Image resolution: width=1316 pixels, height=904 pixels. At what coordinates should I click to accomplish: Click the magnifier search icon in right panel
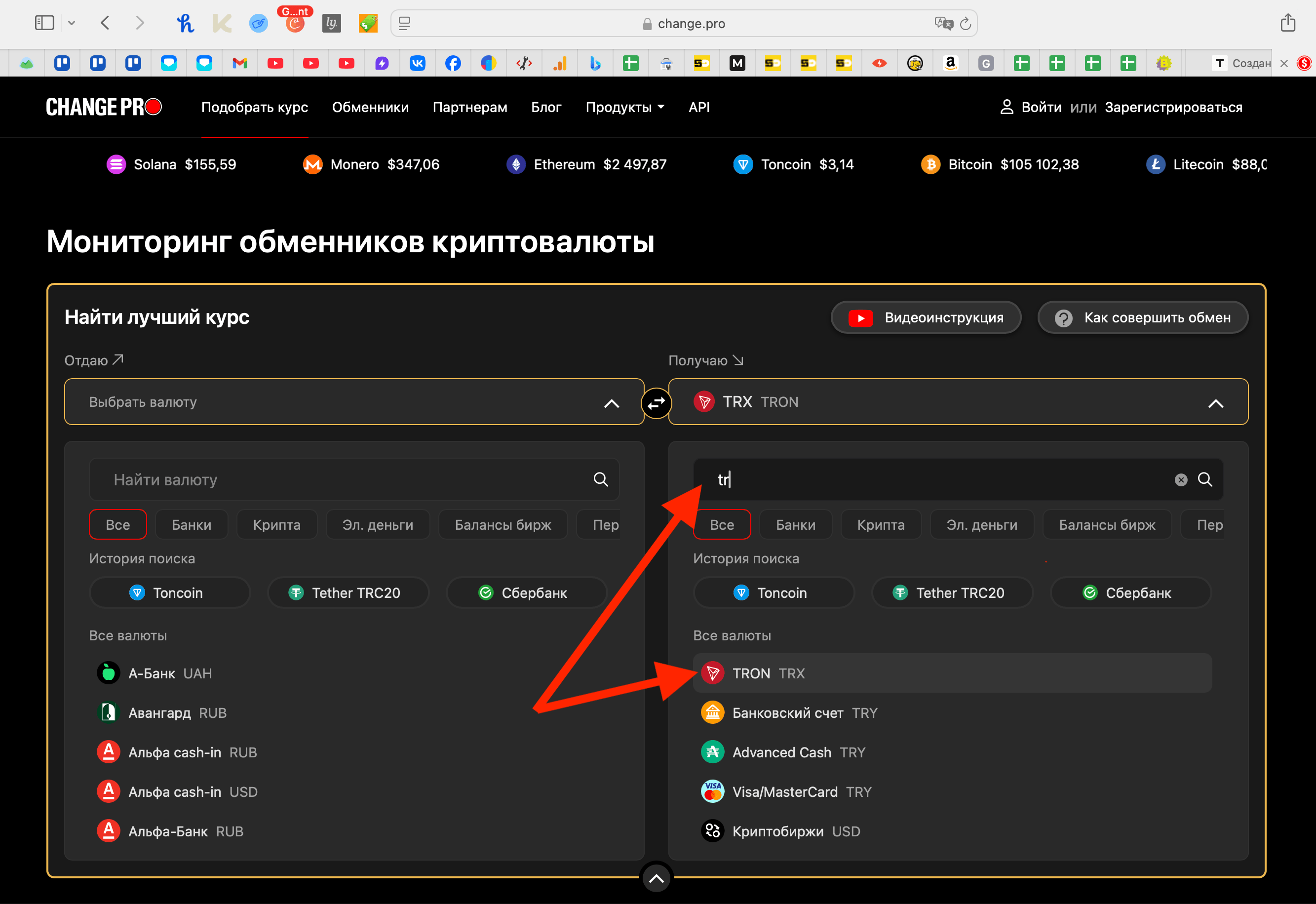coord(1206,479)
